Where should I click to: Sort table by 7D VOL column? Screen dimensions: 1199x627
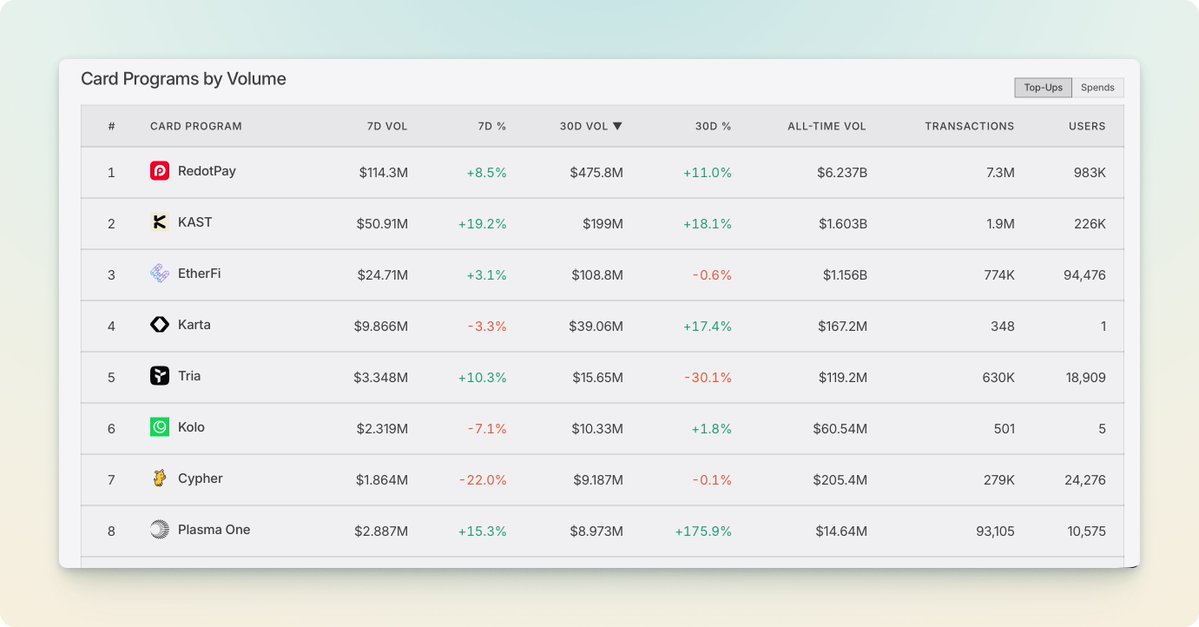[387, 126]
